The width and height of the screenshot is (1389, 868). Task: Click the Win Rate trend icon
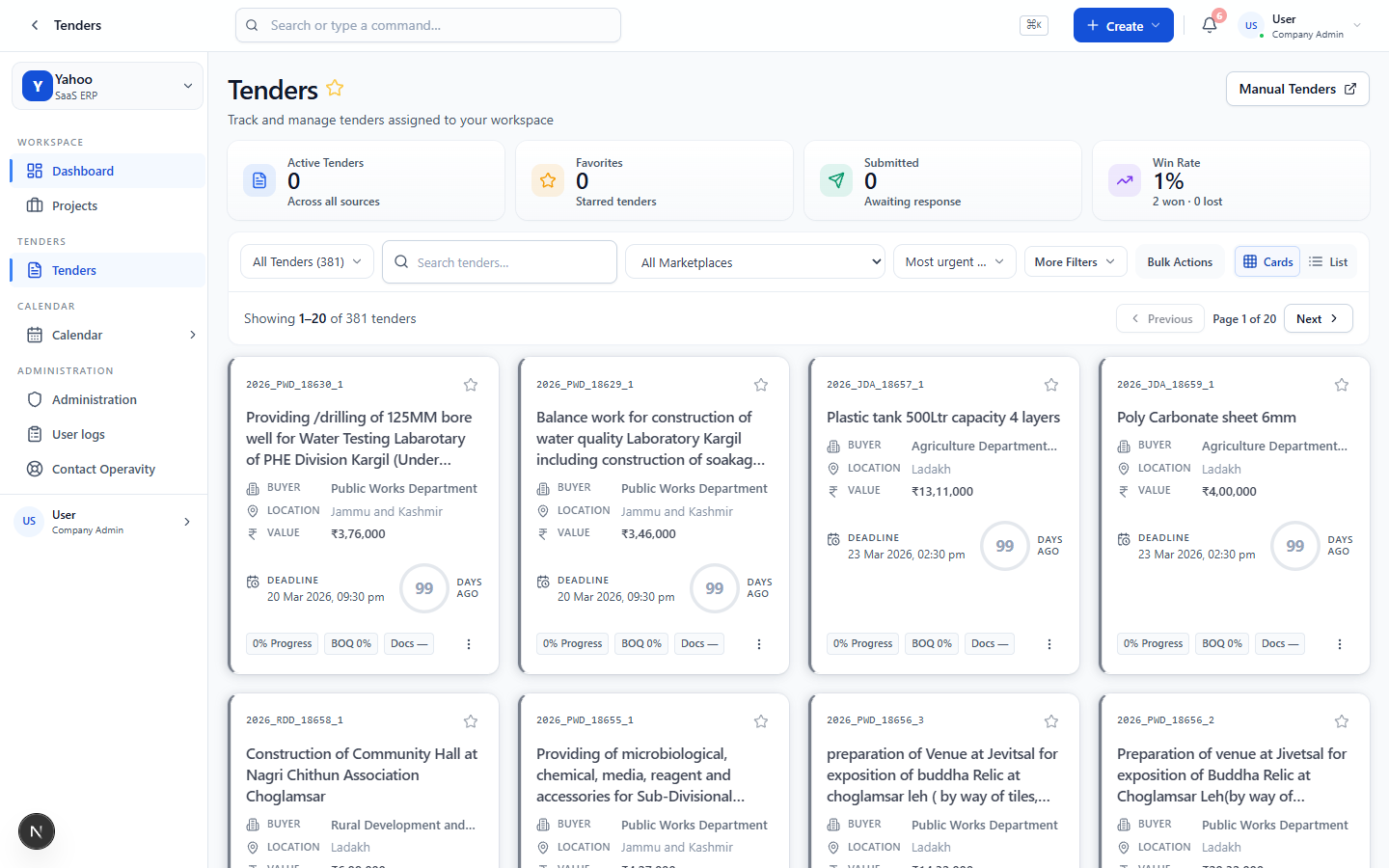coord(1125,180)
